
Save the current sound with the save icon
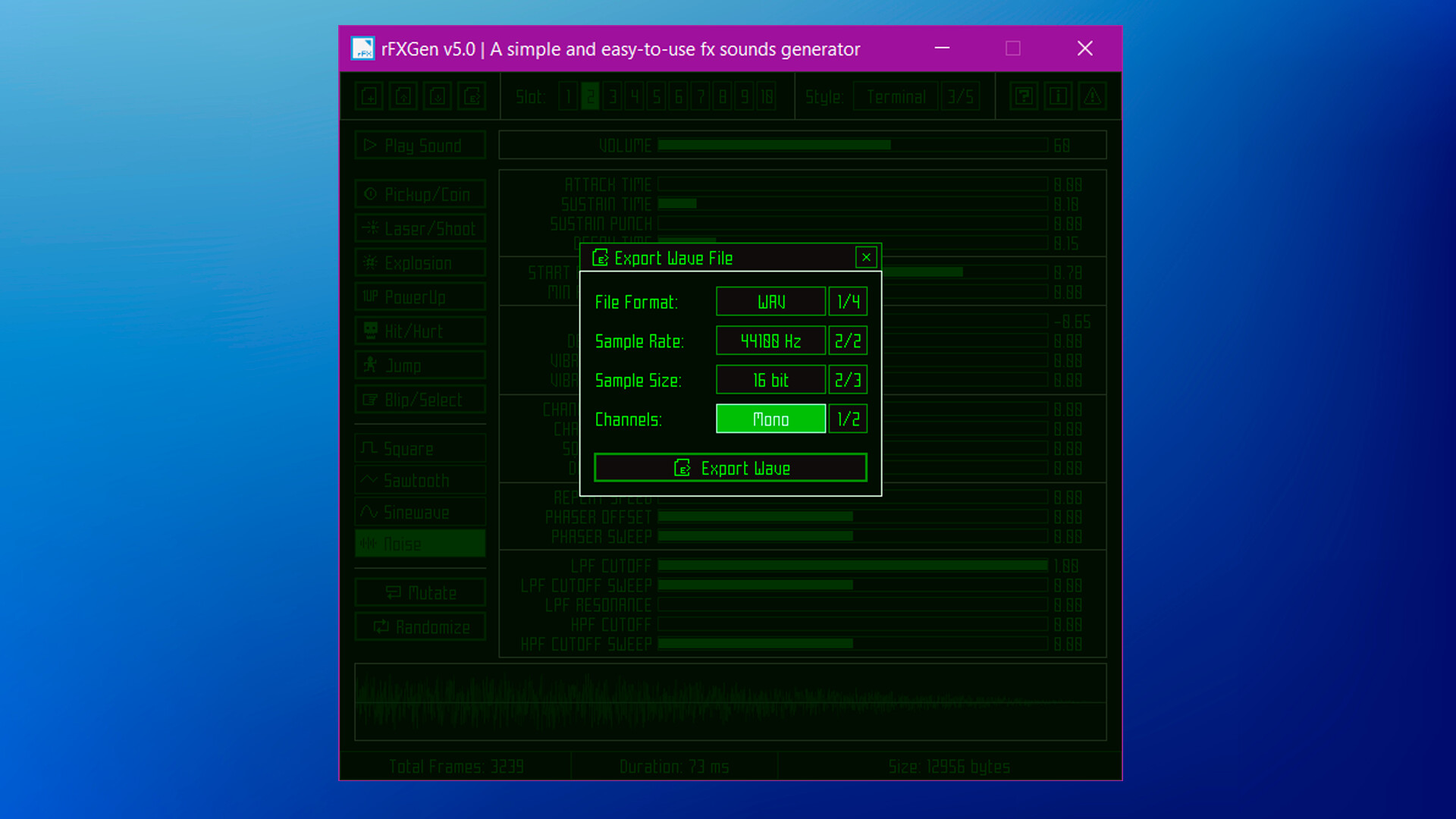(437, 96)
